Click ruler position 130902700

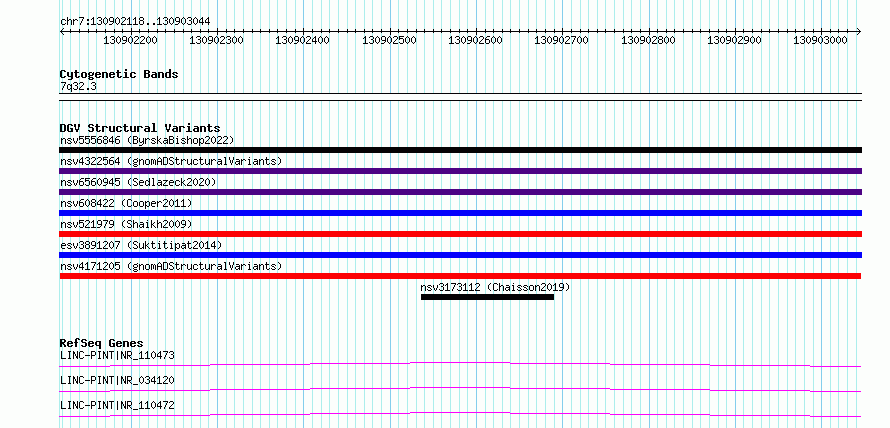click(x=562, y=40)
